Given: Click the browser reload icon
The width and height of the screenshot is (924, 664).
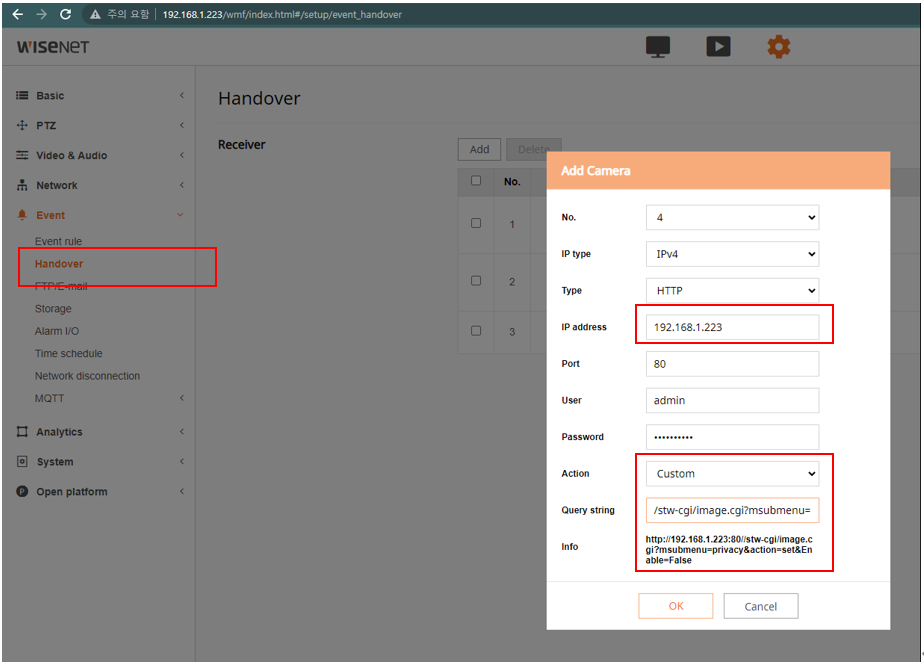Looking at the screenshot, I should coord(66,15).
